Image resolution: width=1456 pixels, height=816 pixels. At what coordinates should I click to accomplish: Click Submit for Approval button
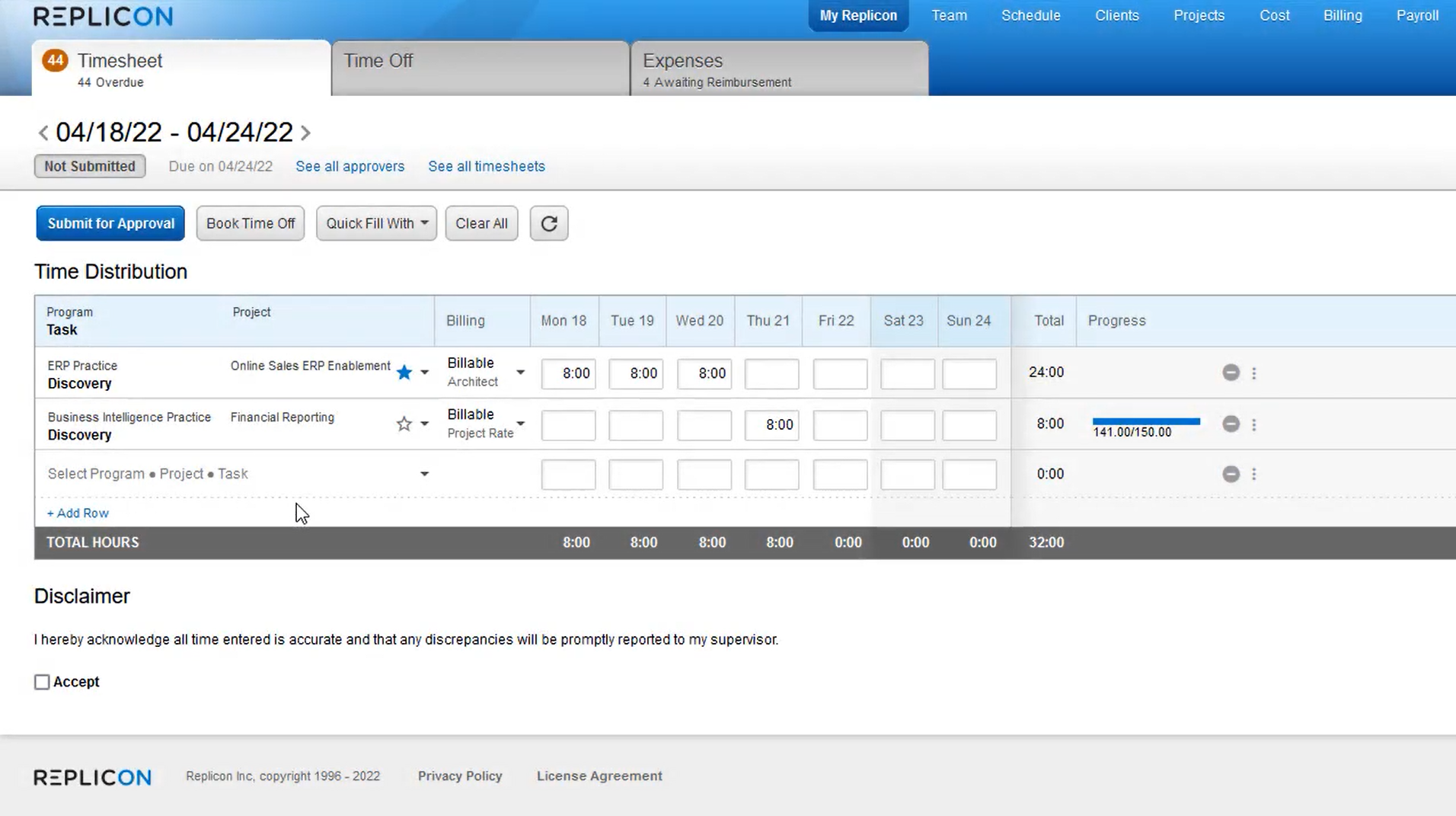(x=110, y=223)
